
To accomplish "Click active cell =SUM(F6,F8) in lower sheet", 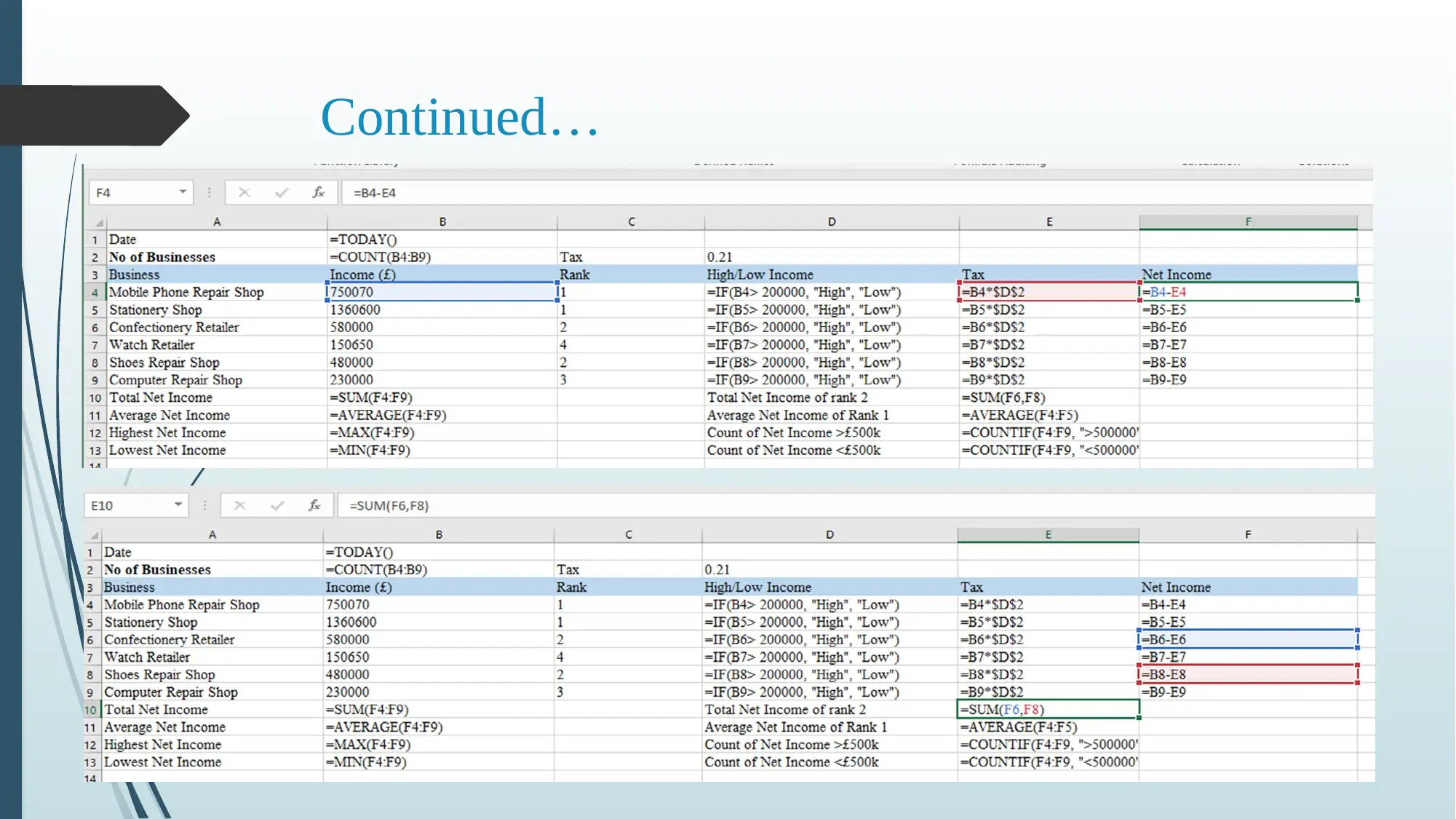I will pos(1049,709).
